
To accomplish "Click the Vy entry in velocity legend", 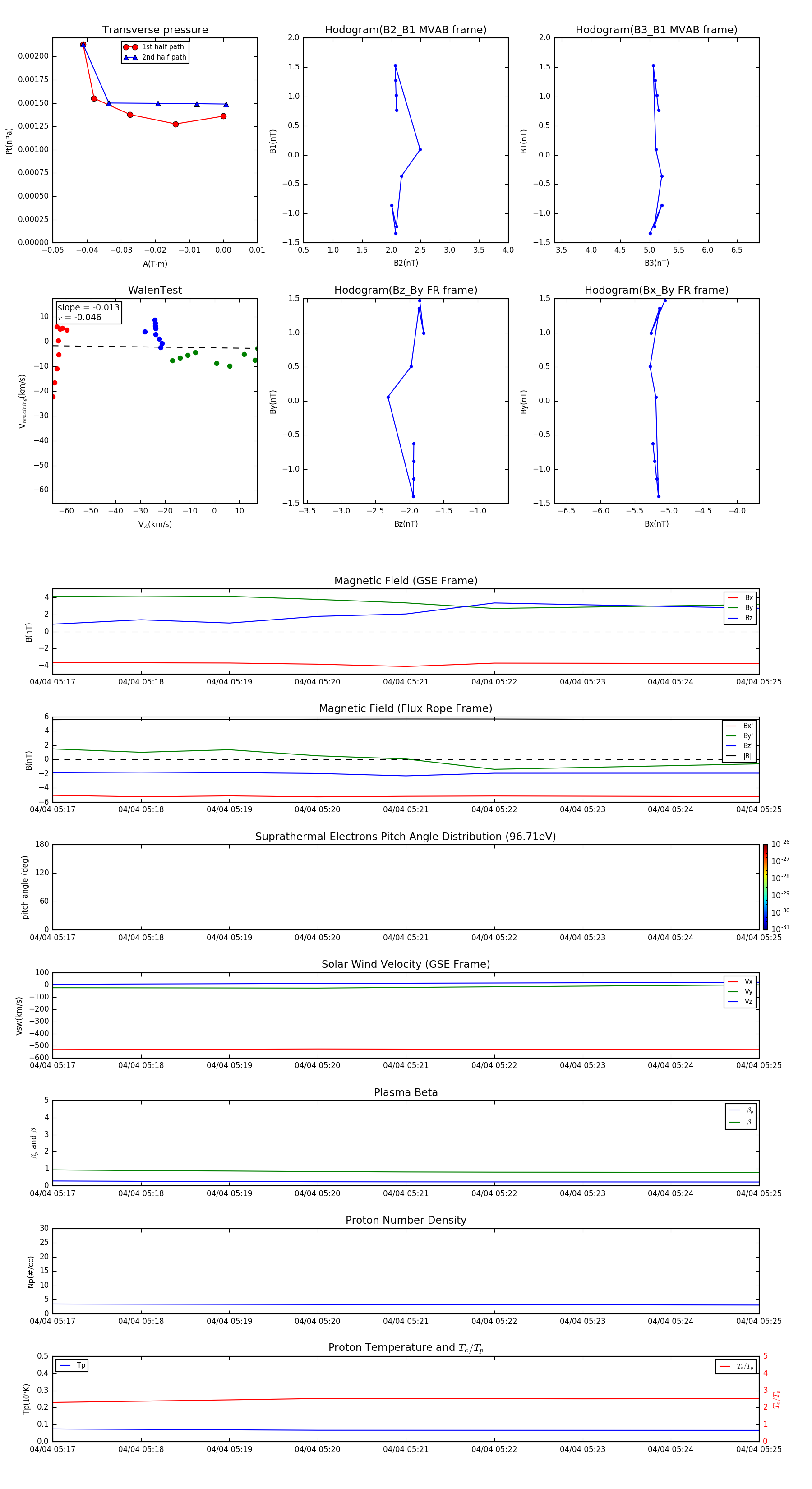I will (x=740, y=992).
